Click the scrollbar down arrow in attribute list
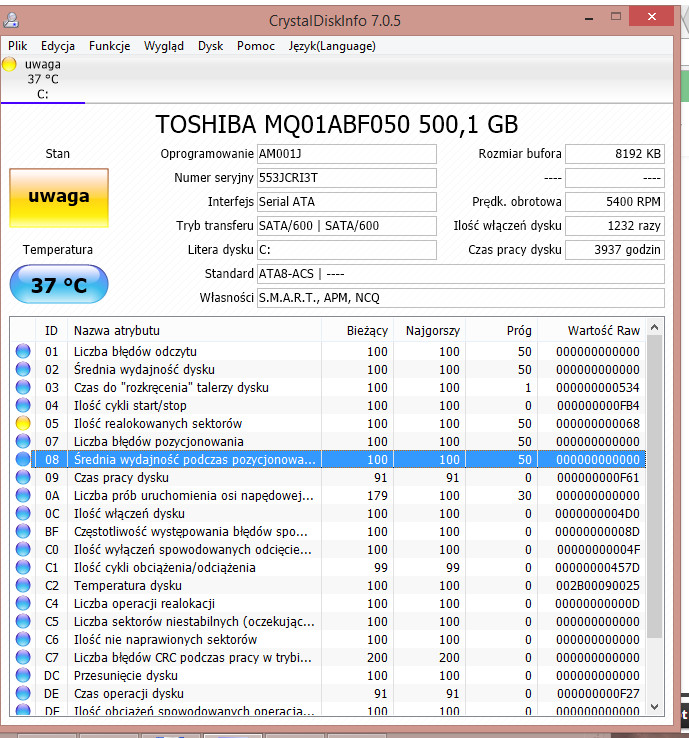The width and height of the screenshot is (689, 738). point(655,706)
